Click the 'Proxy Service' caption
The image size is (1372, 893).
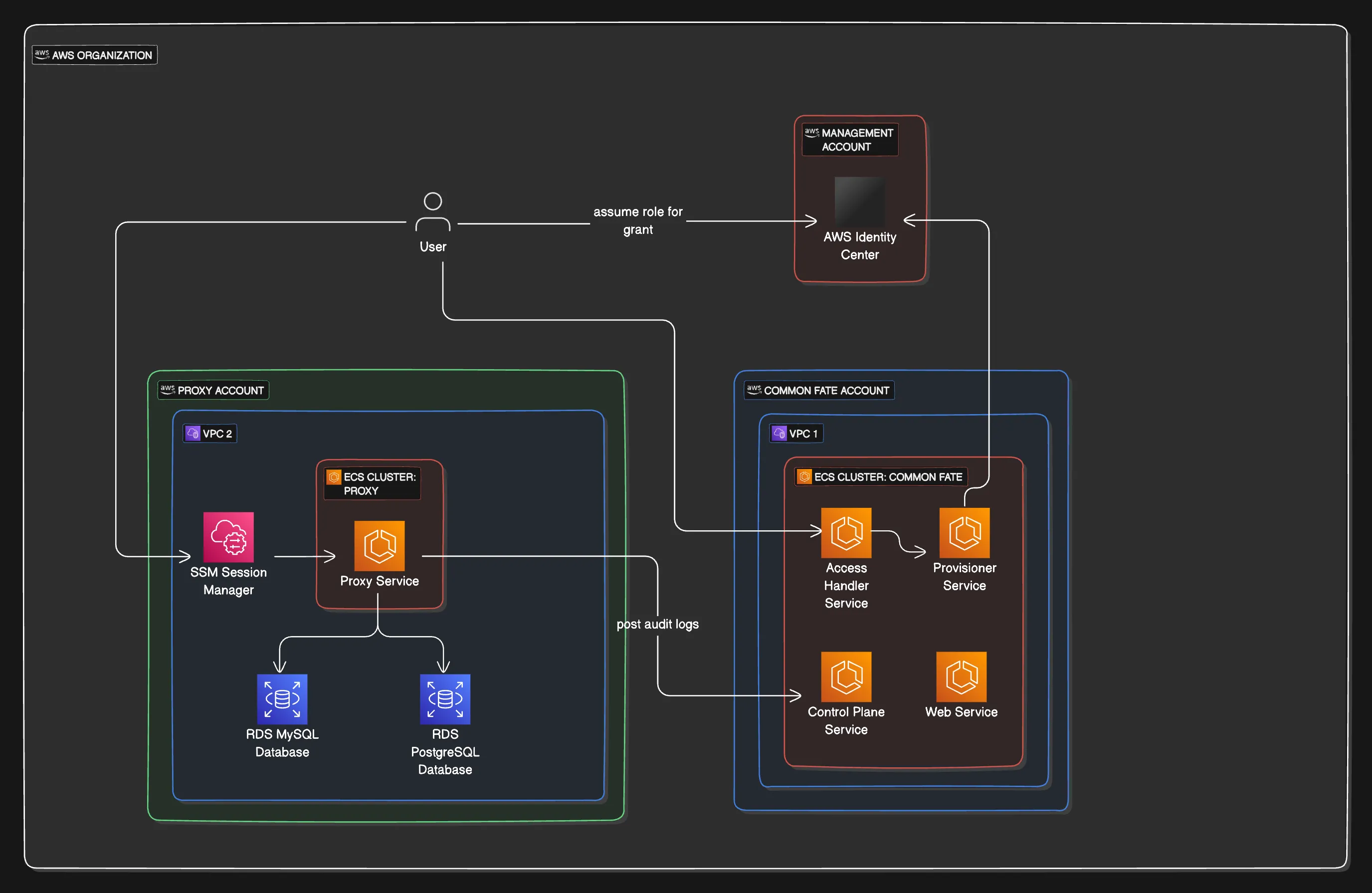[x=380, y=581]
